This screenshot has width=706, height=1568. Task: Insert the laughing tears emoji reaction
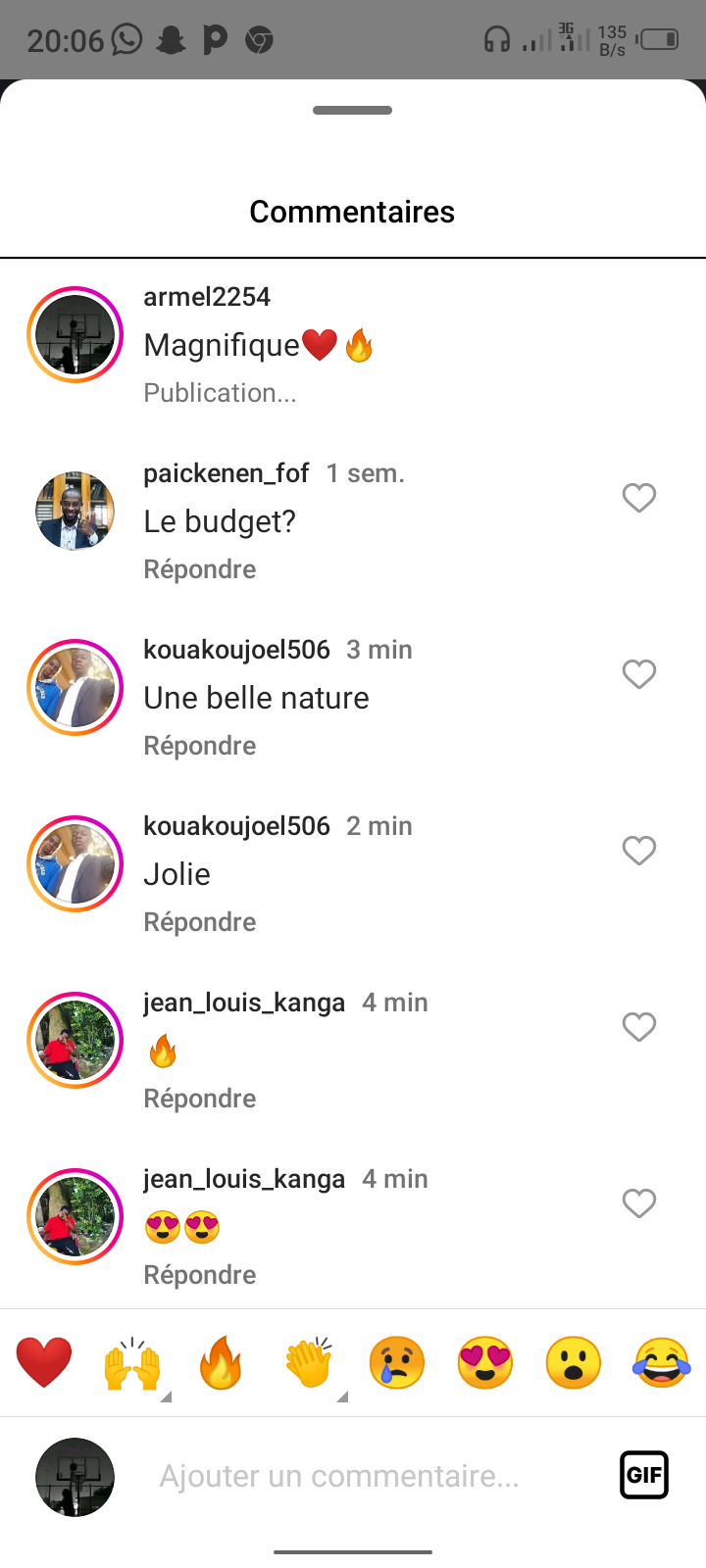pyautogui.click(x=662, y=1362)
